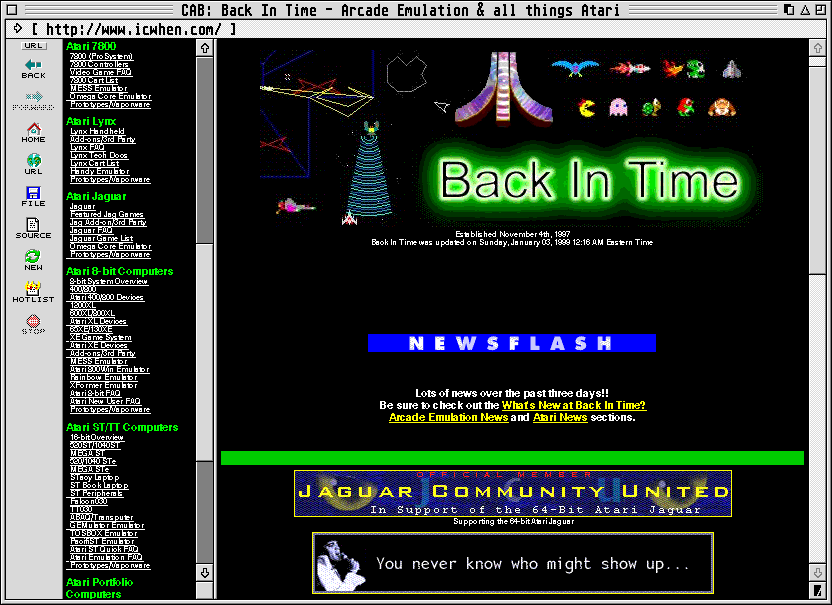832x605 pixels.
Task: Open the Rainbow Emulator link
Action: coord(104,377)
